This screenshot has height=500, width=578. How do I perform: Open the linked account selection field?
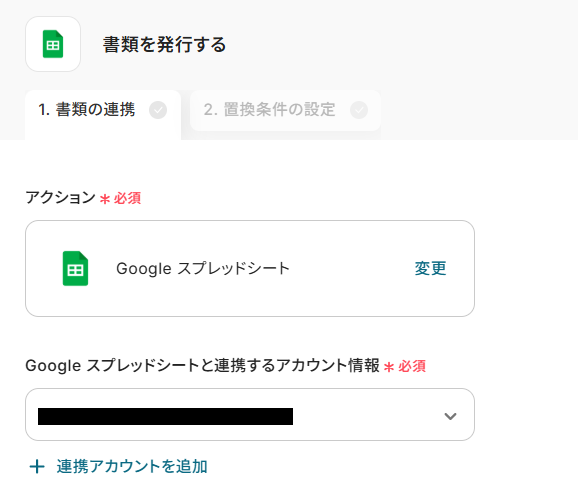coord(250,414)
